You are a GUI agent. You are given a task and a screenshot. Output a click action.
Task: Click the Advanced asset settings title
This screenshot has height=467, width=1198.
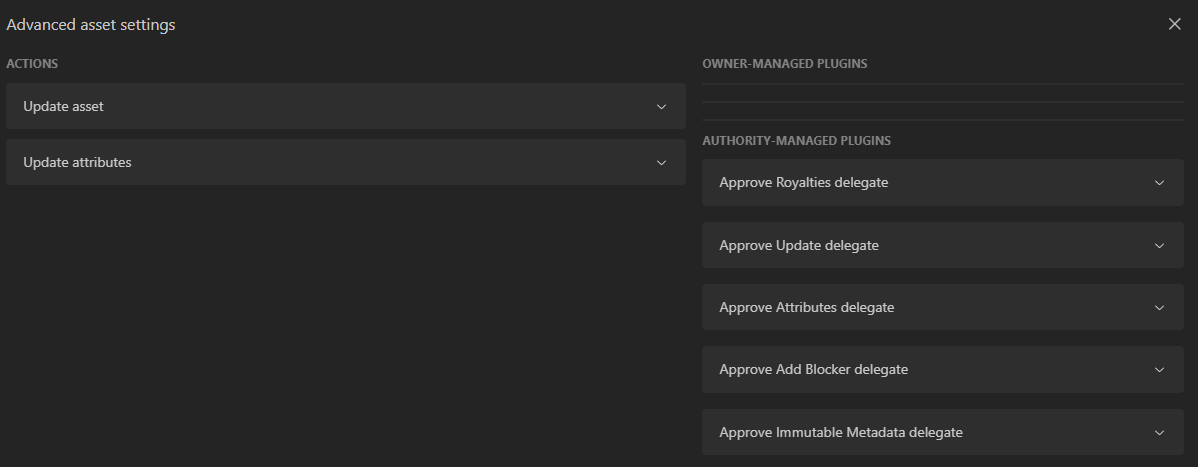(x=91, y=25)
